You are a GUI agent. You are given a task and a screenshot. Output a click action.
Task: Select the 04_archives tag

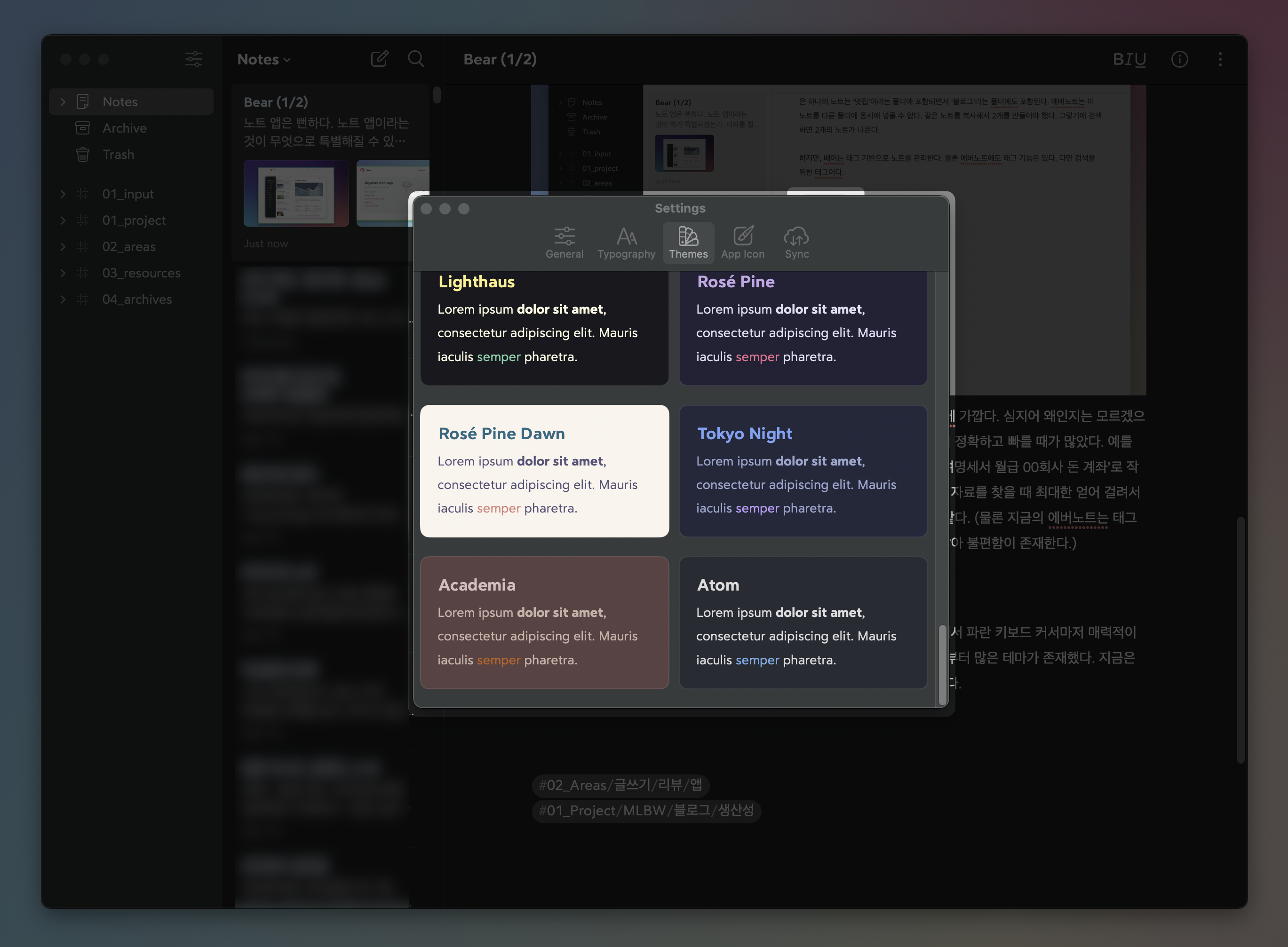click(137, 300)
